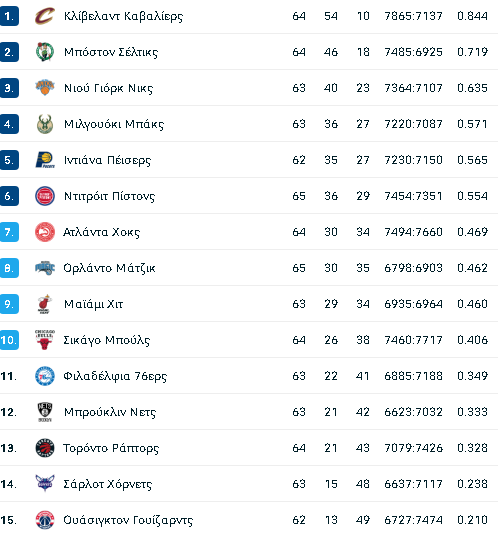
Task: Click the light-blue rank 7 badge
Action: coord(9,232)
